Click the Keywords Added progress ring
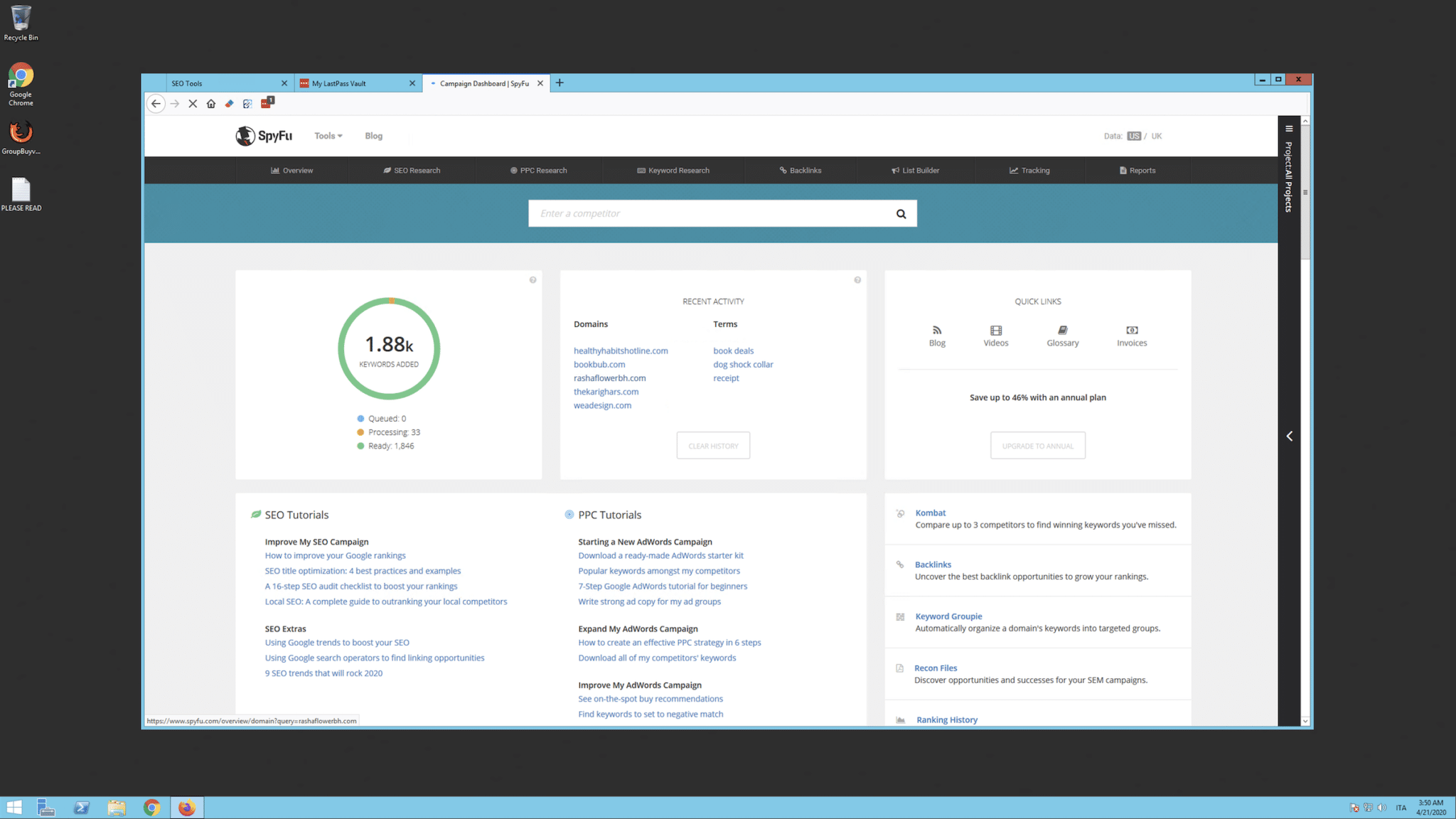1456x819 pixels. coord(389,348)
